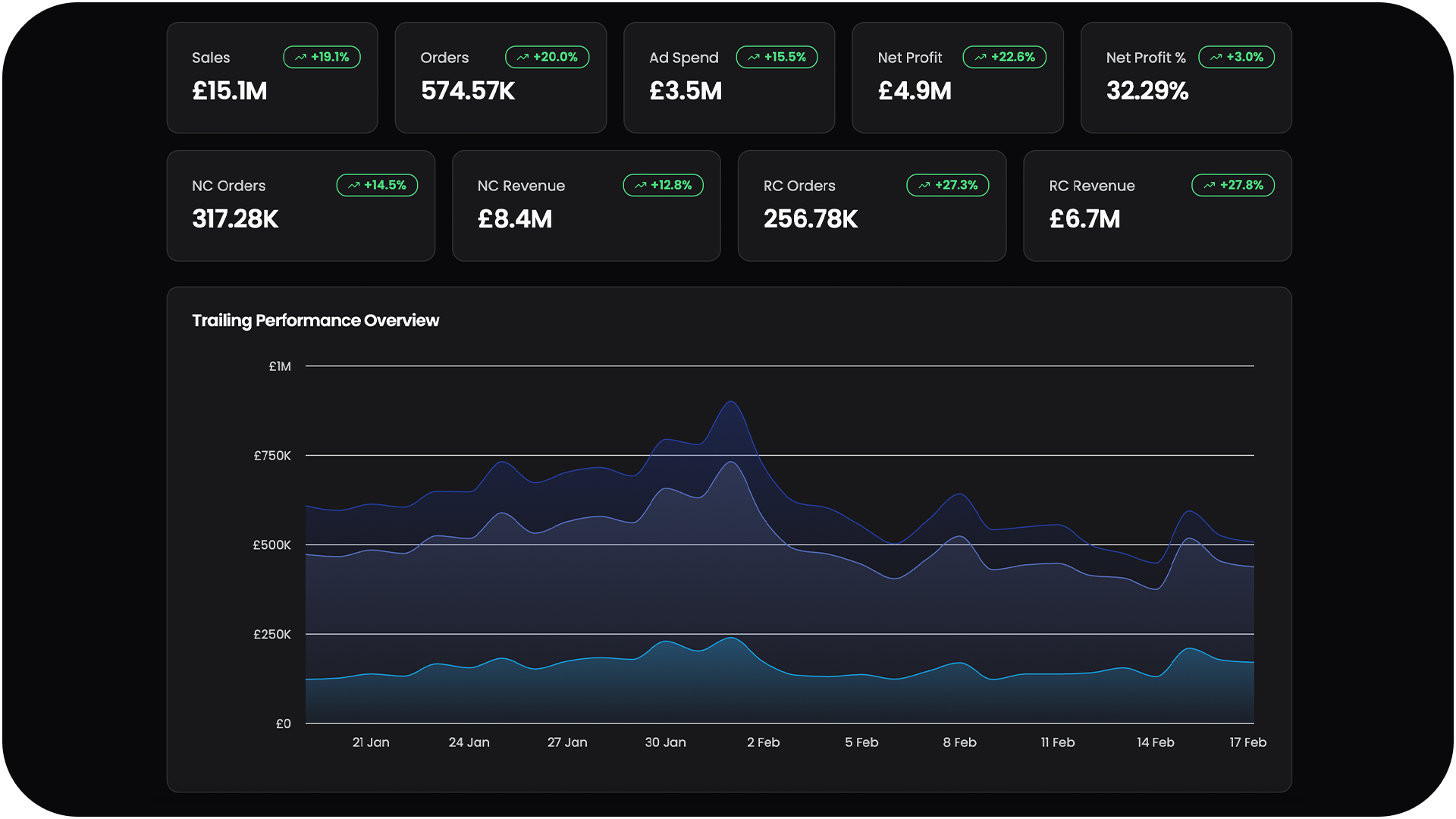Click the £750K y-axis gridline label
1456x819 pixels.
coord(272,456)
